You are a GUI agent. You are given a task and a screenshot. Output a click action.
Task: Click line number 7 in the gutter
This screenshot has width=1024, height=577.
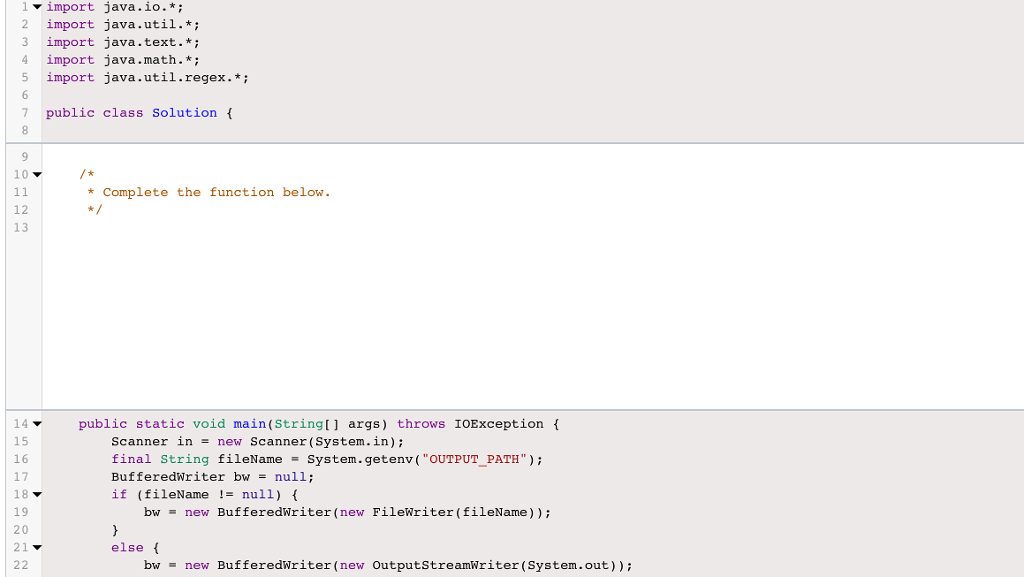pyautogui.click(x=25, y=113)
